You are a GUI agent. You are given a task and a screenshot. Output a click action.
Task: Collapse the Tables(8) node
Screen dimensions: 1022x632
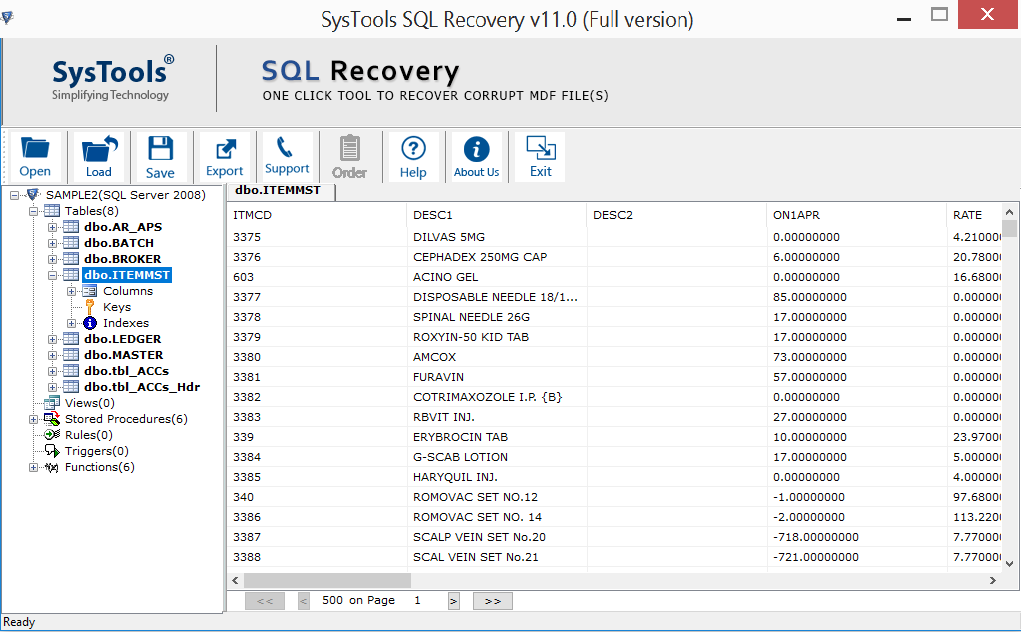[33, 211]
